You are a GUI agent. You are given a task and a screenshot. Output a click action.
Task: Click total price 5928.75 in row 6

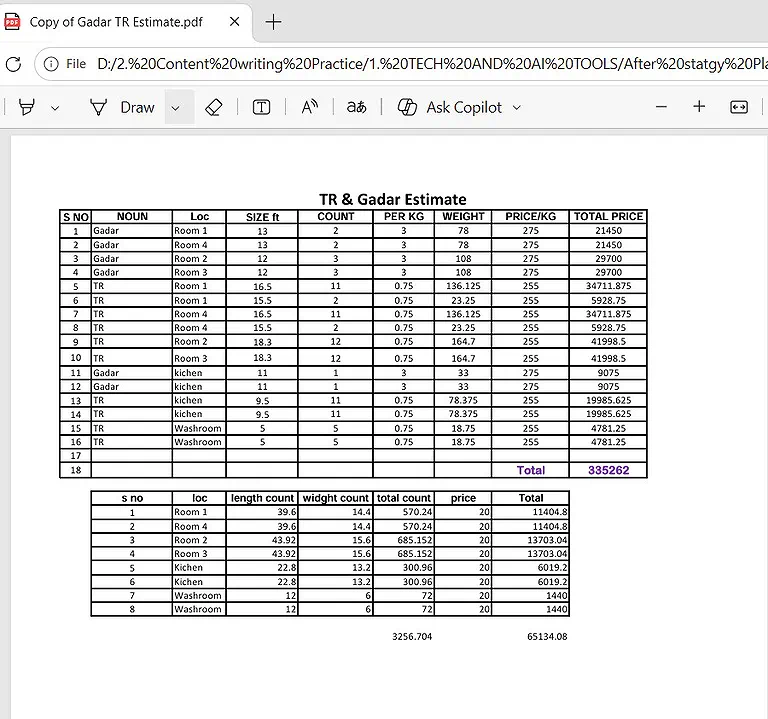coord(608,300)
